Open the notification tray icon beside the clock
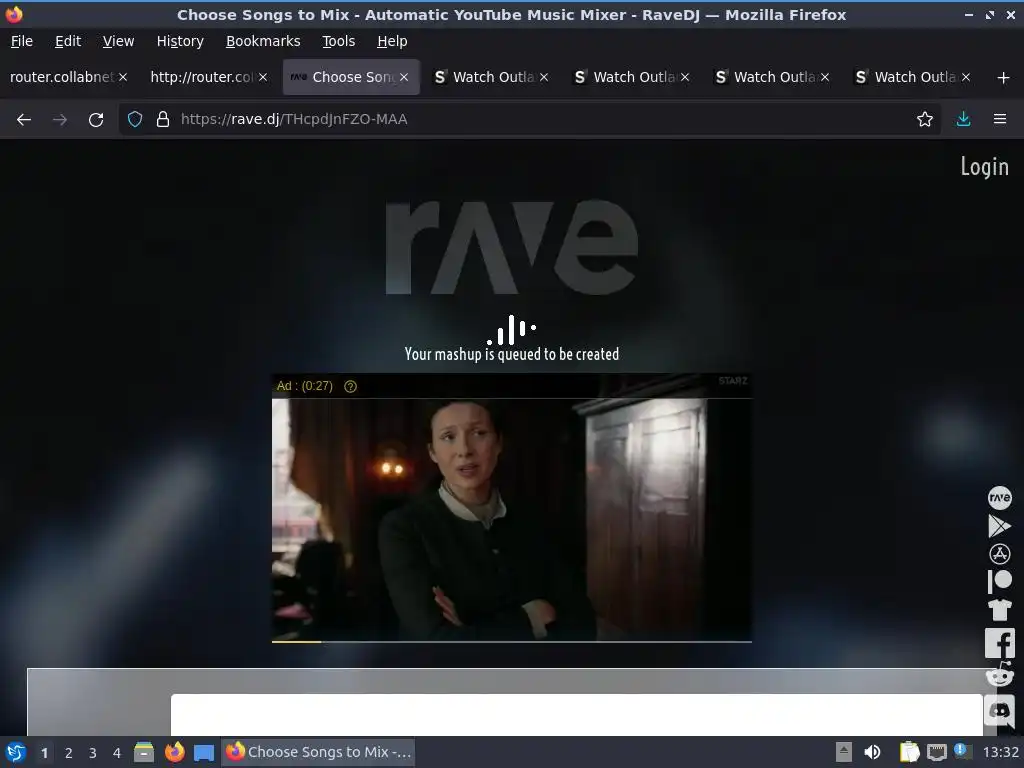The image size is (1024, 768). pyautogui.click(x=961, y=750)
